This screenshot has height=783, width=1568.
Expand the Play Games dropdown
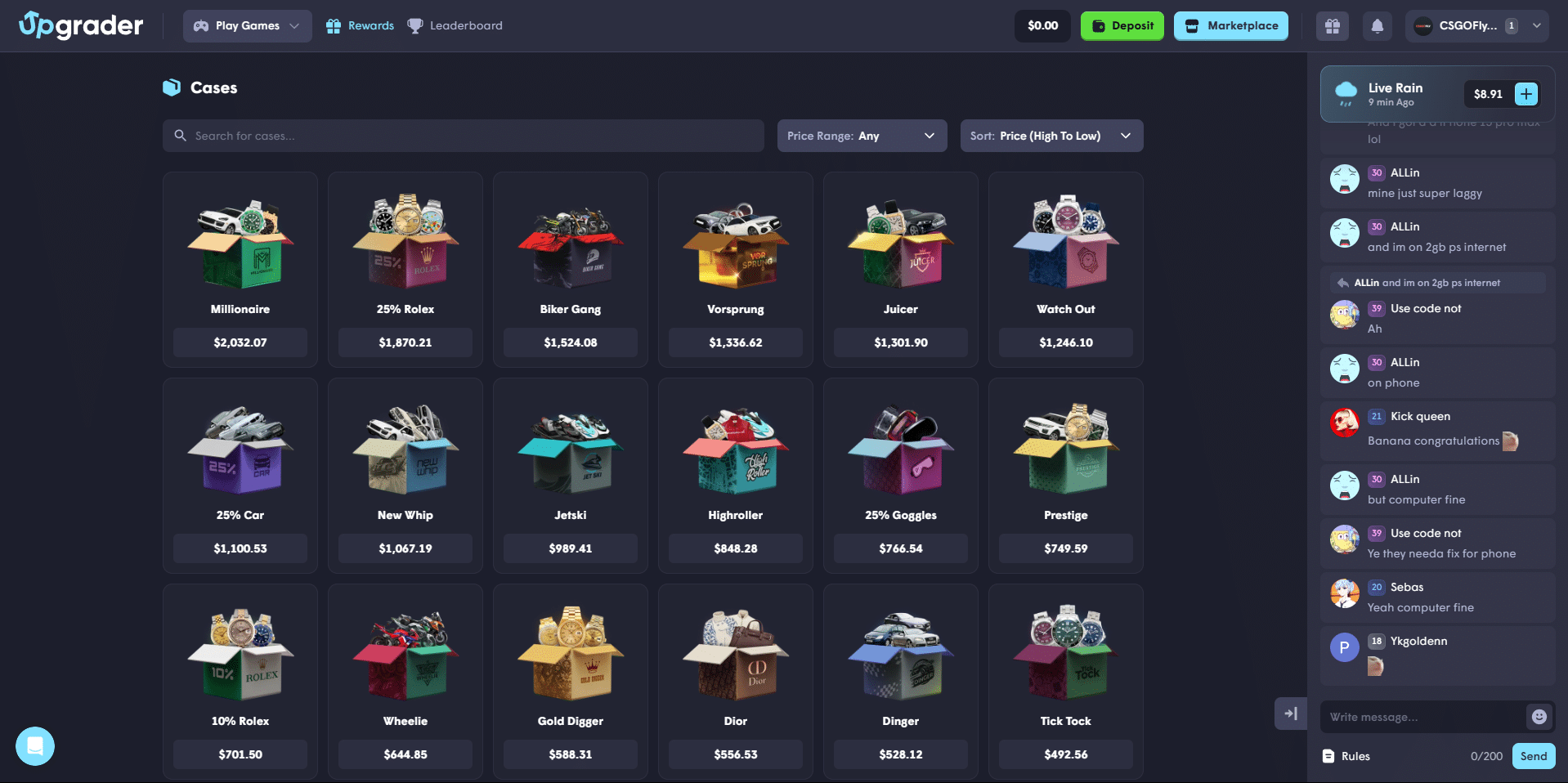247,26
